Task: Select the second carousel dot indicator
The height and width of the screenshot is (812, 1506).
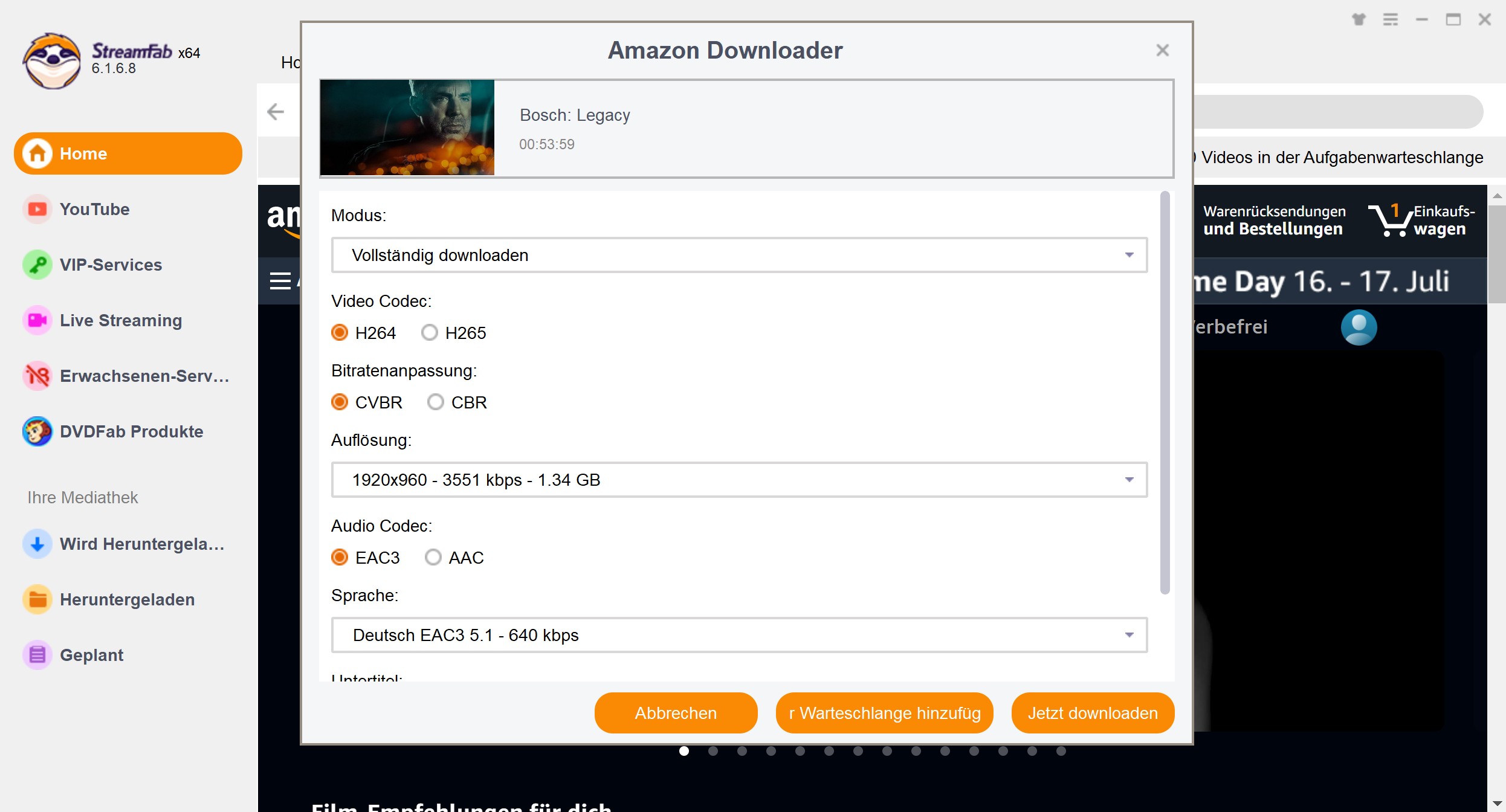Action: pyautogui.click(x=713, y=751)
